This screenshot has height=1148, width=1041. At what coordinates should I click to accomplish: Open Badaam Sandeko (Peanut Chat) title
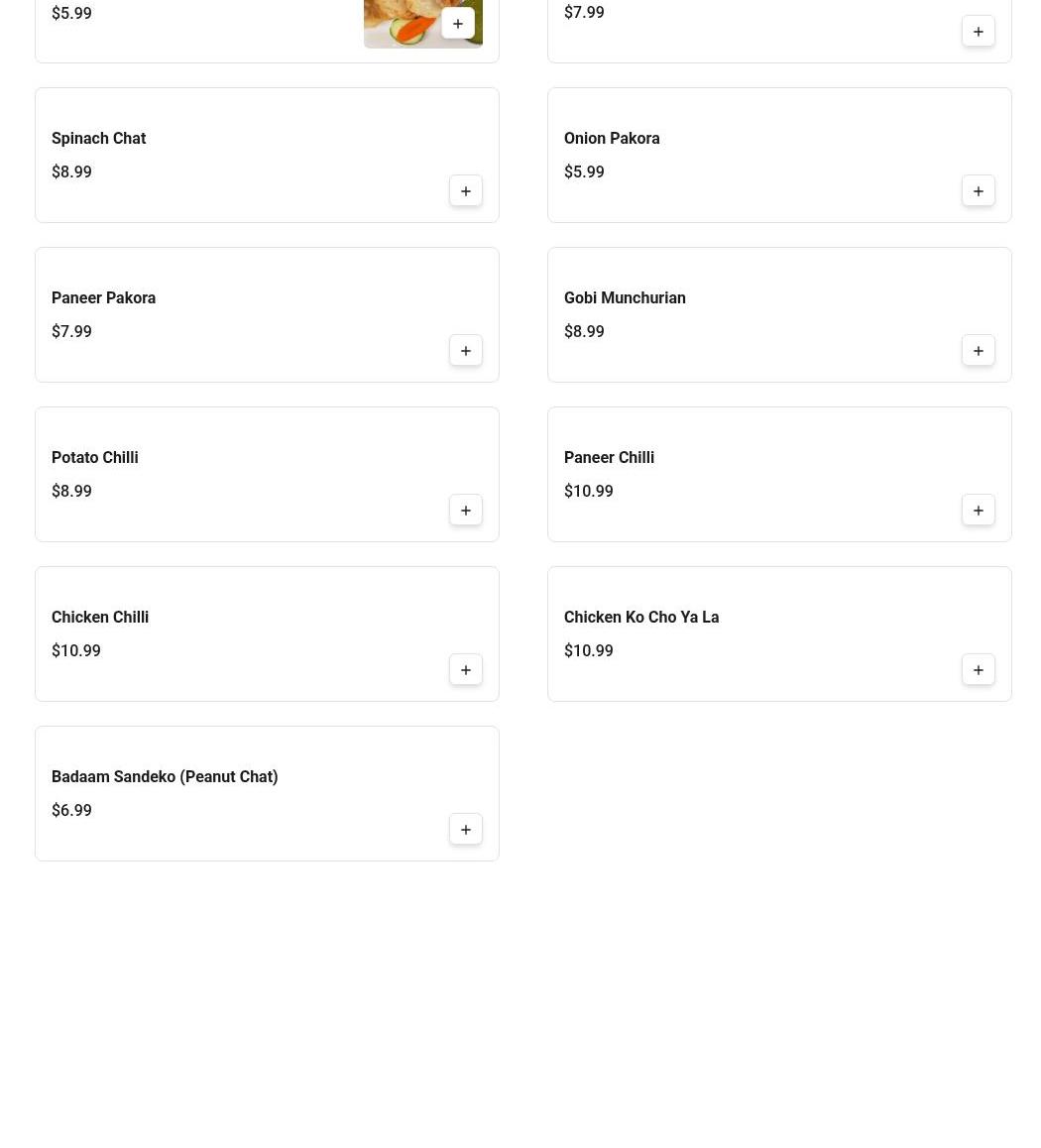[x=164, y=777]
